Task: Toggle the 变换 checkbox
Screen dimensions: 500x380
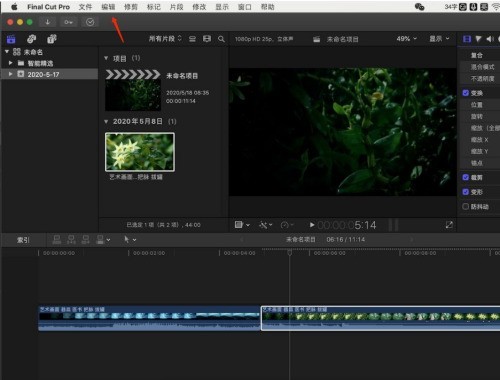Action: (x=466, y=93)
